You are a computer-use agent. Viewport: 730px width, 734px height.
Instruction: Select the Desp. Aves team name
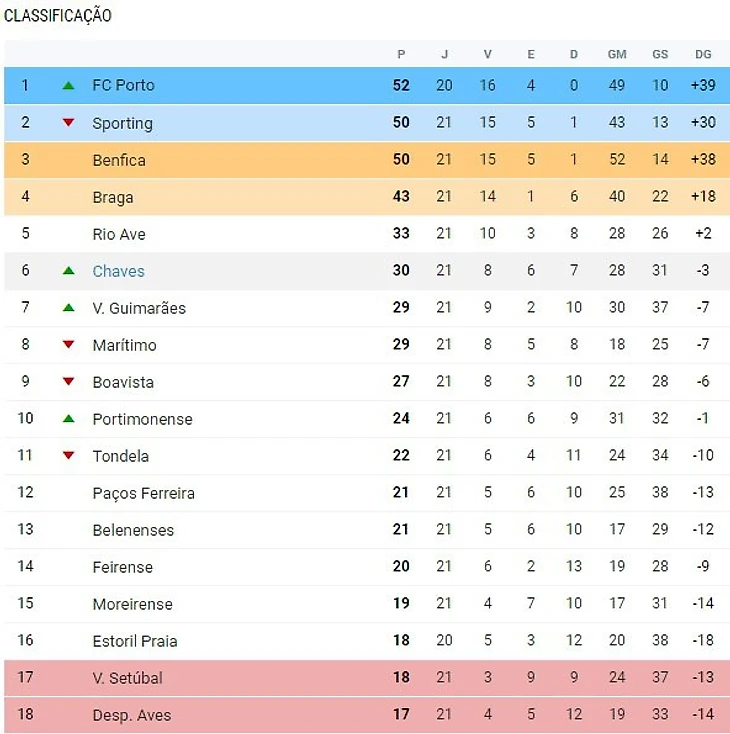[131, 715]
